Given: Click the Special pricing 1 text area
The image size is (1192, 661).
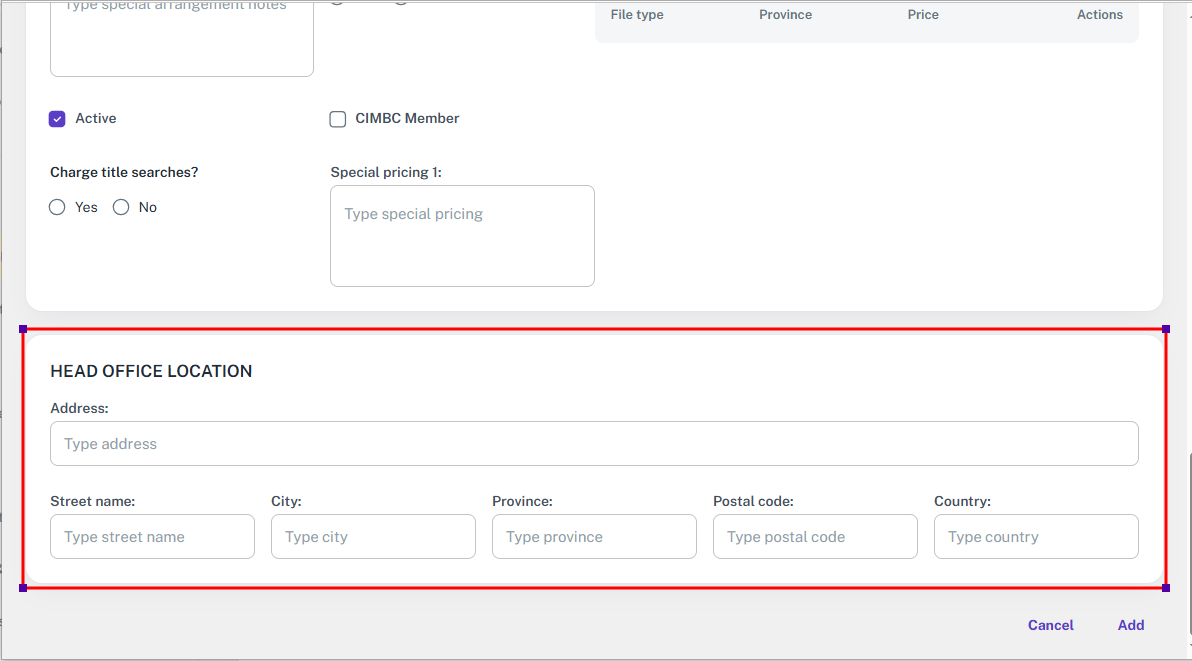Looking at the screenshot, I should tap(462, 236).
